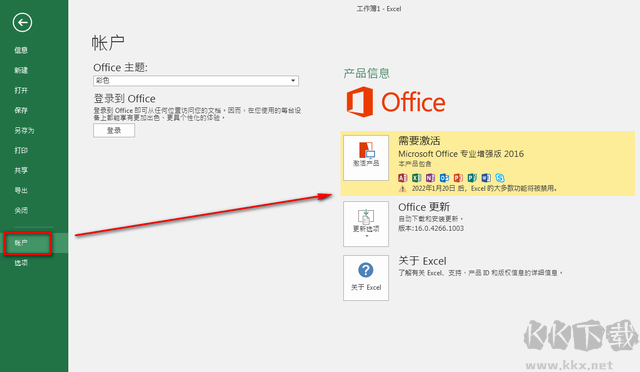640x372 pixels.
Task: Click the 关于 Excel button
Action: click(x=366, y=278)
